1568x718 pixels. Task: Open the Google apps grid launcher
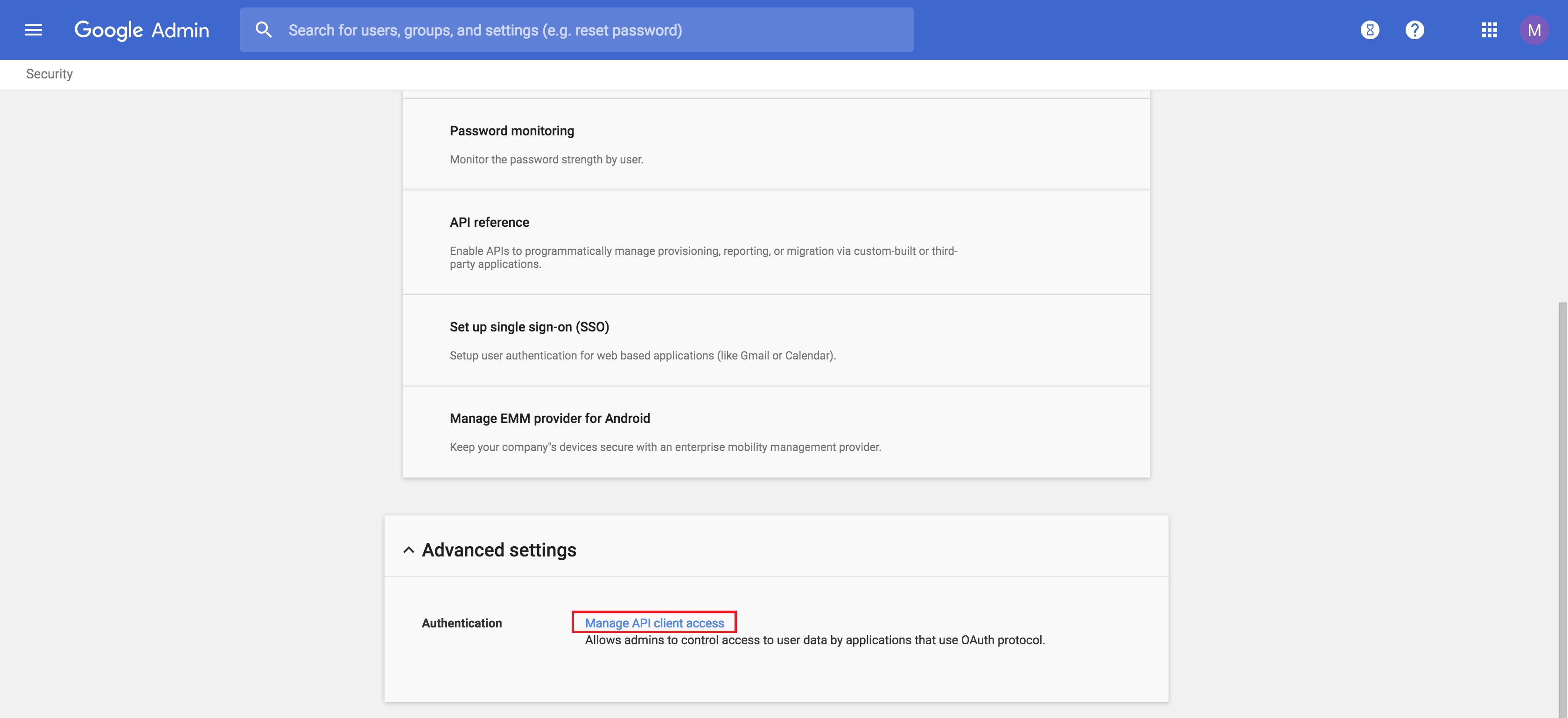click(x=1490, y=29)
